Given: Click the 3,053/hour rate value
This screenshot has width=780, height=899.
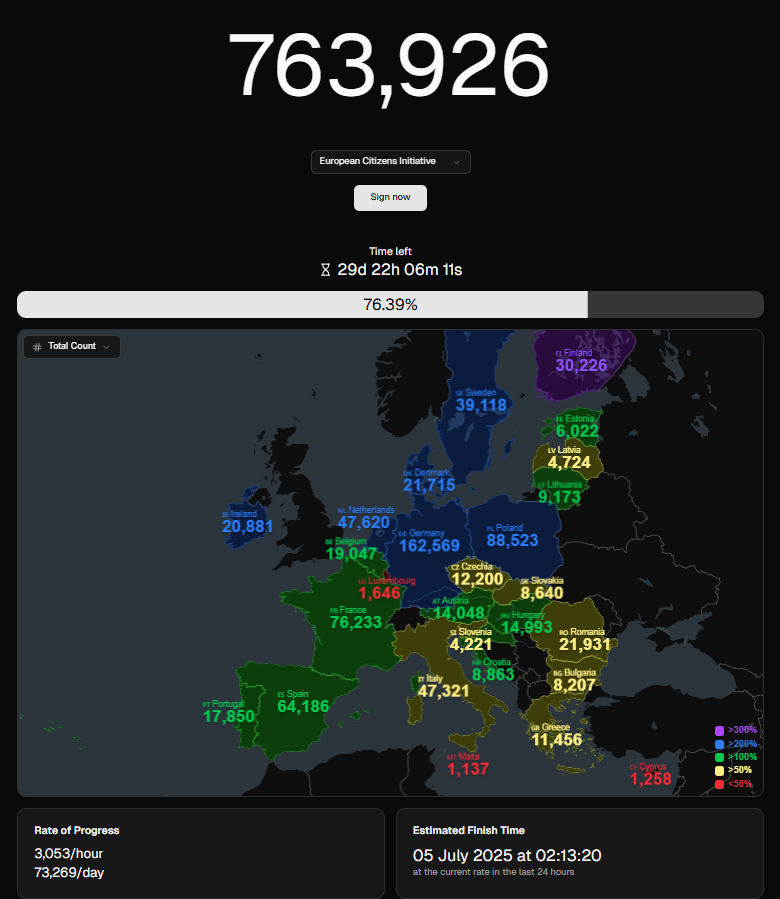Looking at the screenshot, I should pyautogui.click(x=69, y=854).
